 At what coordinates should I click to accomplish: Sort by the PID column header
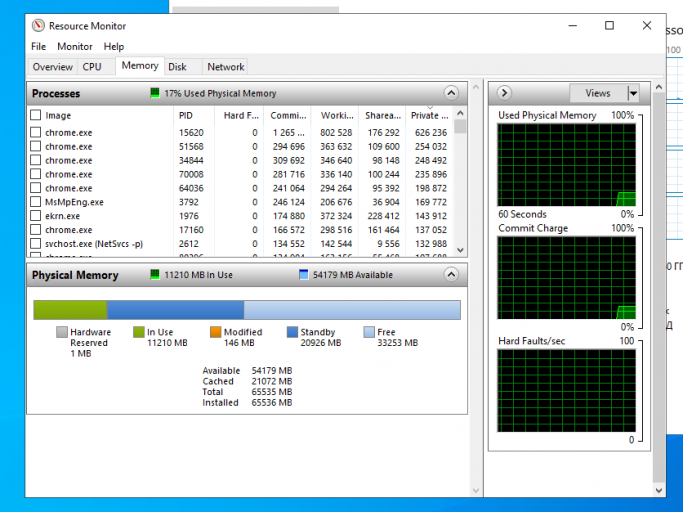(x=194, y=115)
